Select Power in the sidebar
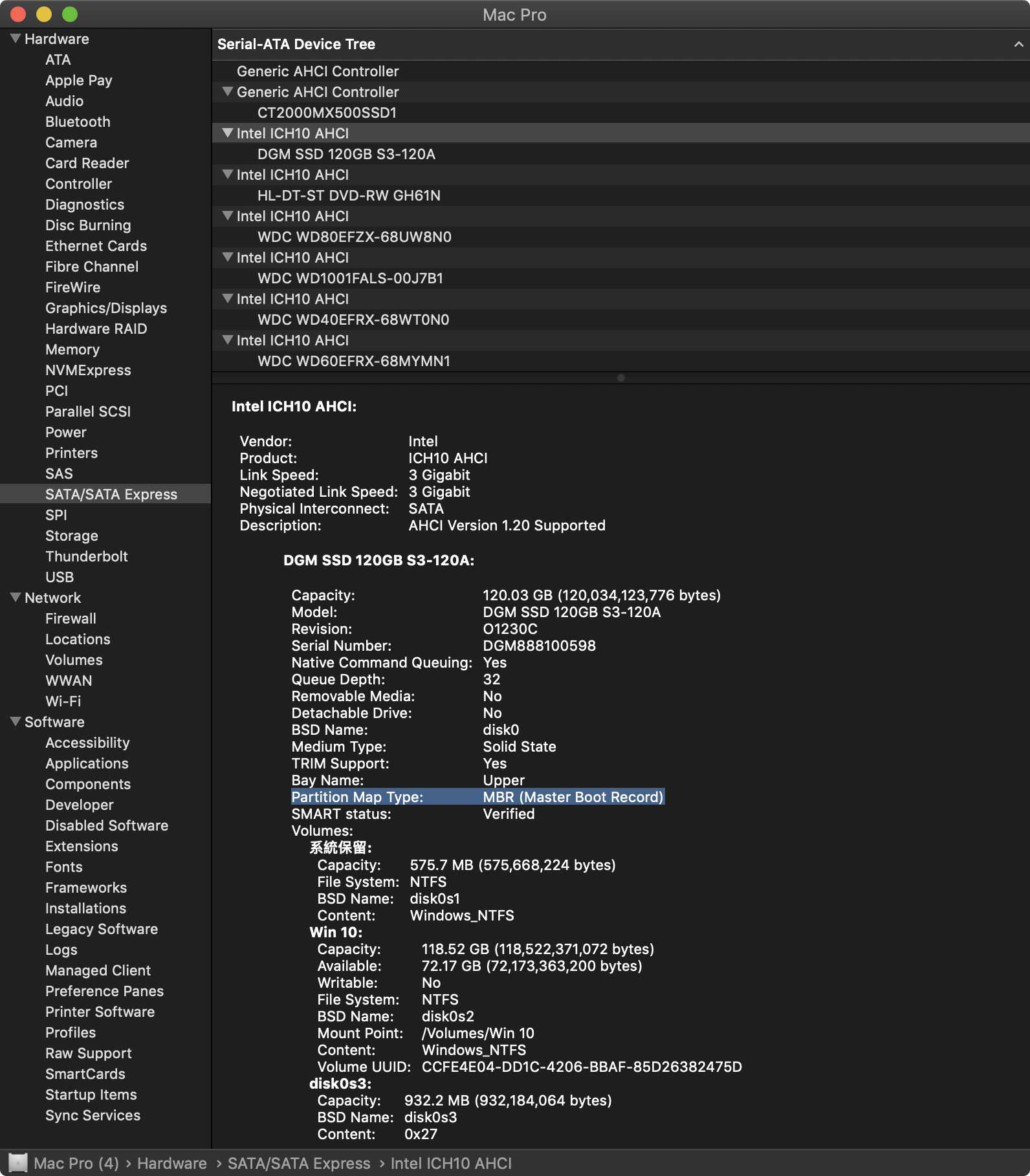The image size is (1030, 1176). (x=105, y=432)
